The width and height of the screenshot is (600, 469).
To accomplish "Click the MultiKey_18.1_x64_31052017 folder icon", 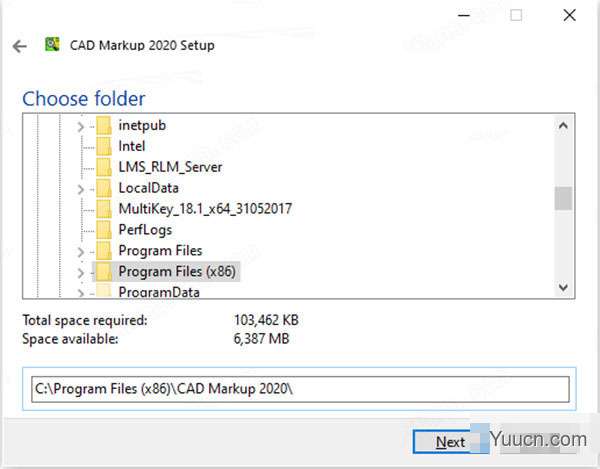I will [x=103, y=209].
